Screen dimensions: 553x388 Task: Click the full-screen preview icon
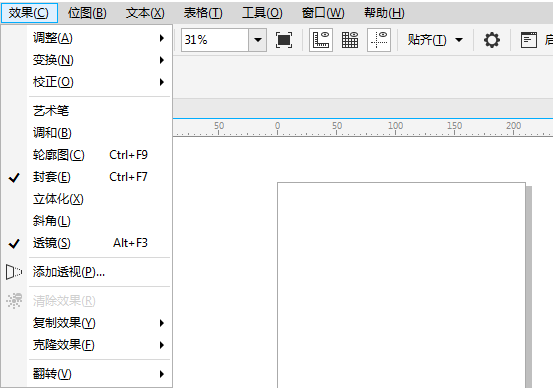tap(284, 40)
